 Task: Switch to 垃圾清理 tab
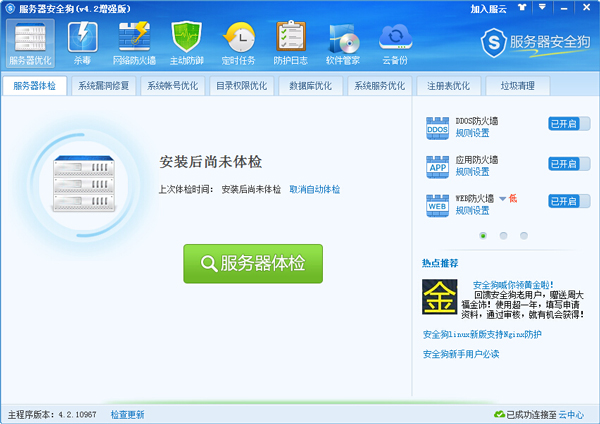coord(518,86)
